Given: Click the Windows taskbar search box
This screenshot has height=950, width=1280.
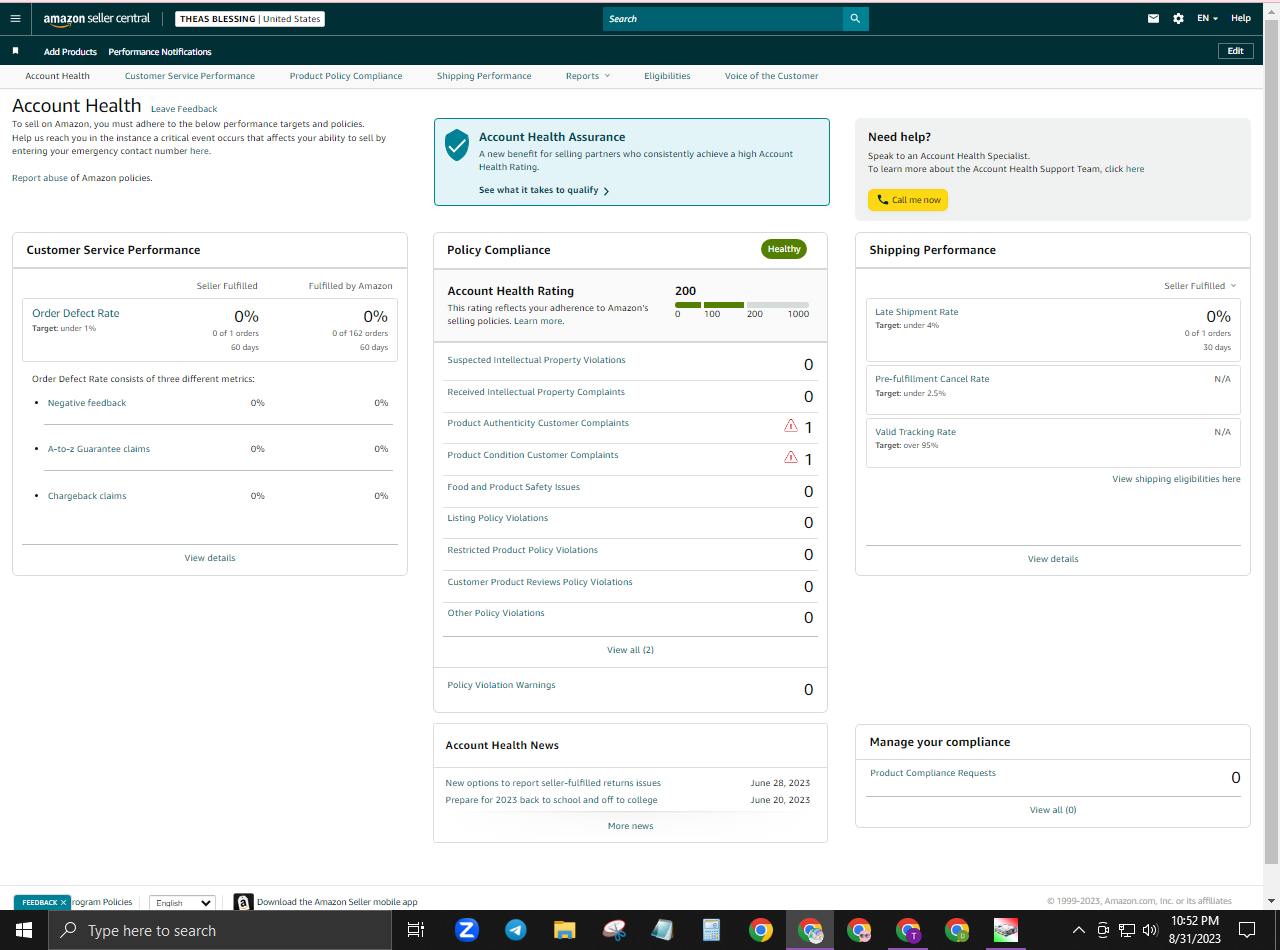Looking at the screenshot, I should coord(219,930).
